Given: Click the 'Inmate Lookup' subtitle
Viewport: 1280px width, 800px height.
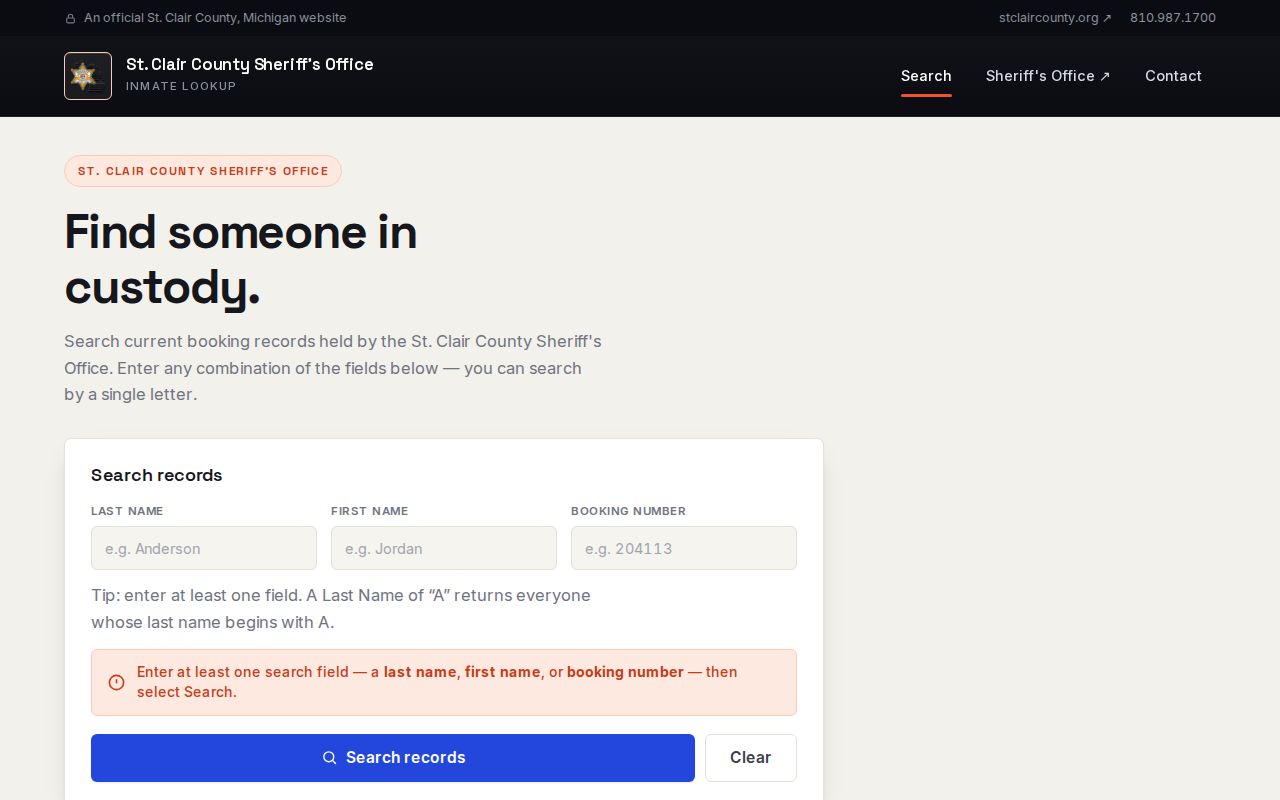Looking at the screenshot, I should (x=181, y=86).
